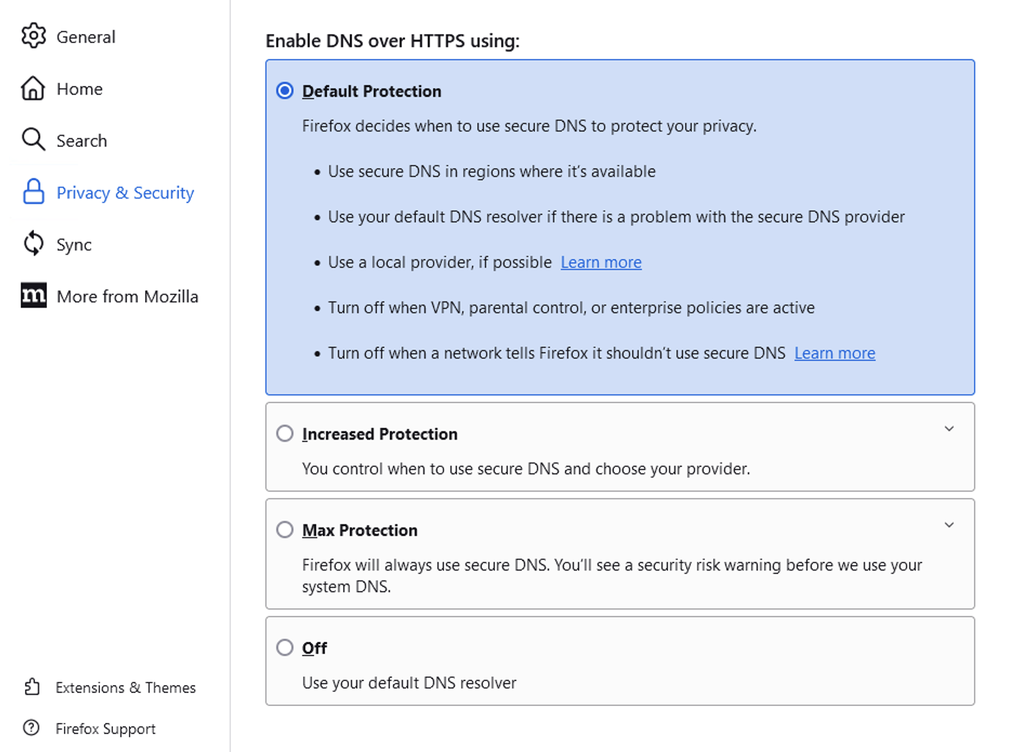Image resolution: width=1024 pixels, height=752 pixels.
Task: Click the Mozilla logo icon
Action: tap(33, 296)
